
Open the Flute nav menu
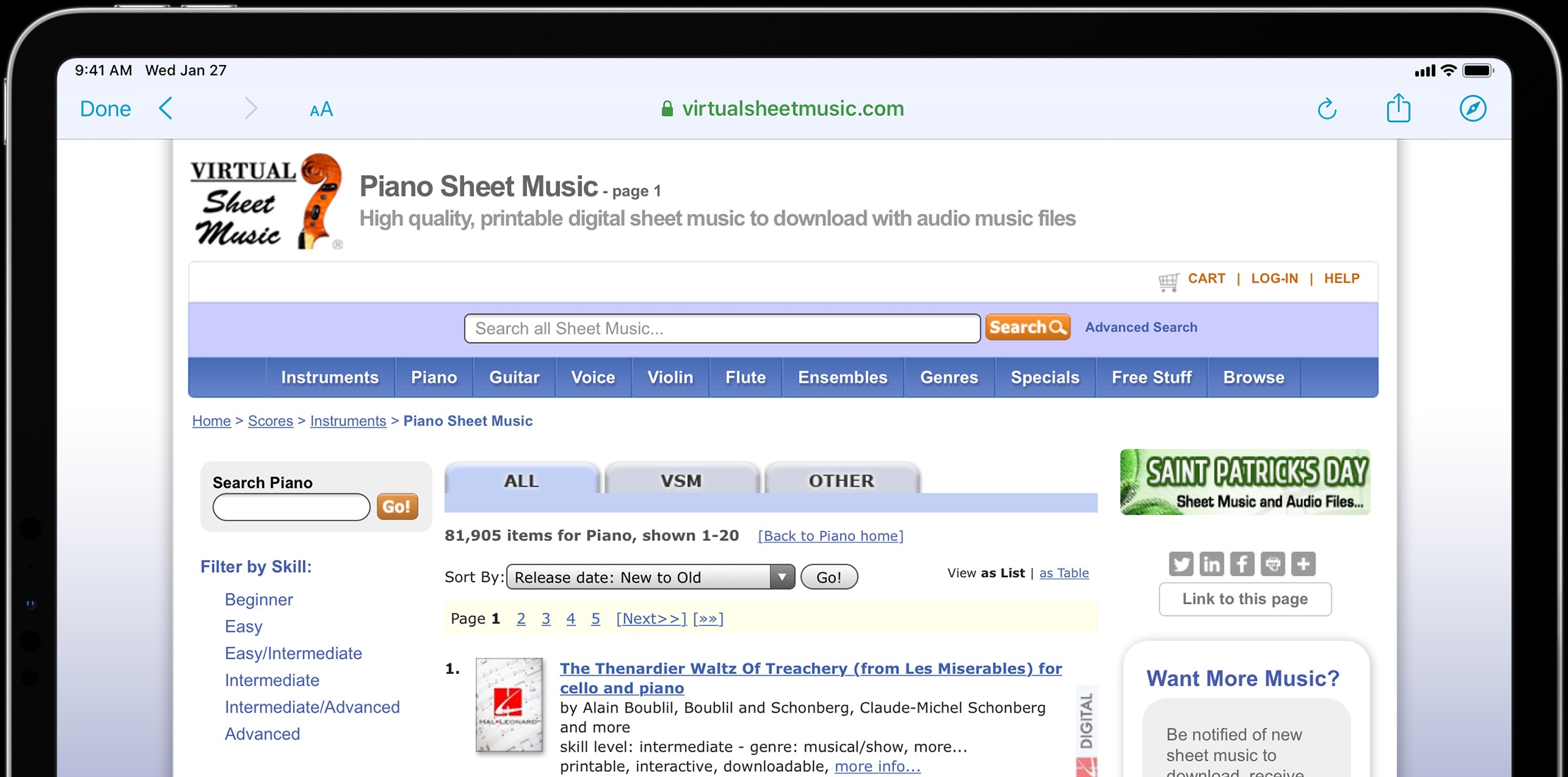746,377
